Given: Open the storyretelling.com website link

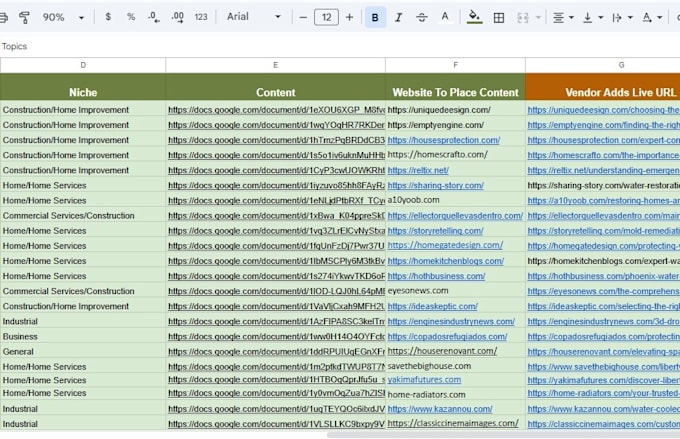Looking at the screenshot, I should point(435,231).
